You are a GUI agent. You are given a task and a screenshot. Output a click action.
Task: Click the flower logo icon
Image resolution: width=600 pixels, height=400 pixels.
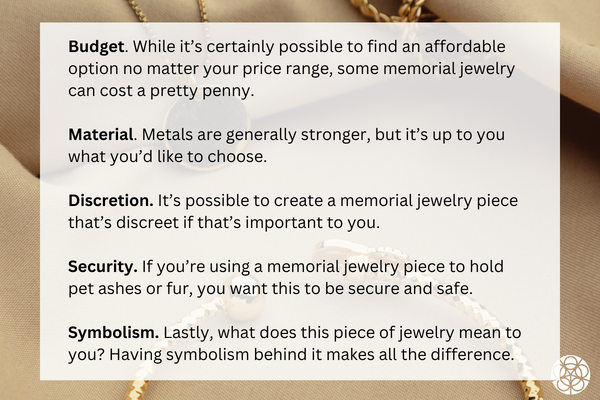click(570, 372)
